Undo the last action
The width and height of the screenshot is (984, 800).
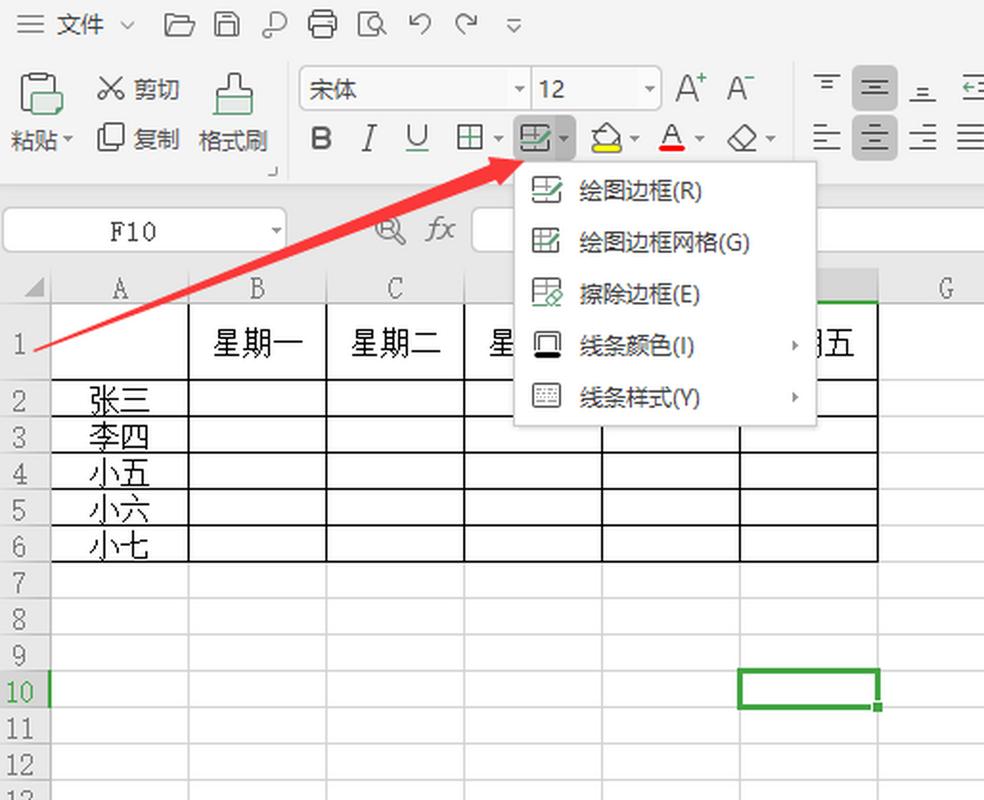419,24
